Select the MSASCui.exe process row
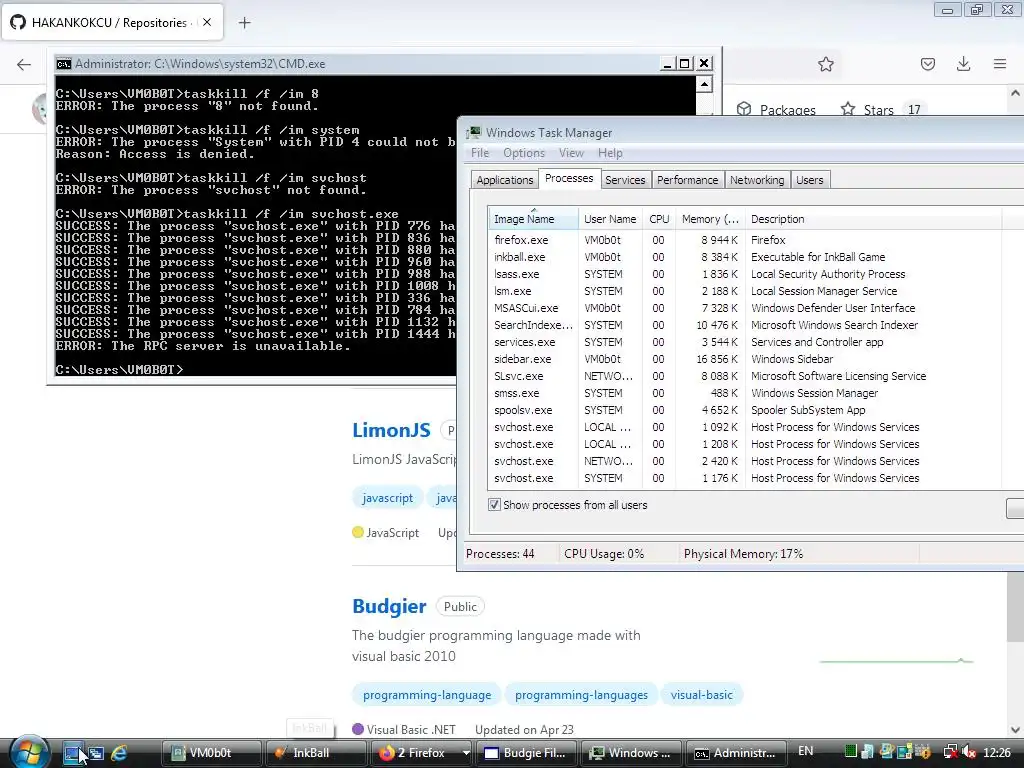 744,308
